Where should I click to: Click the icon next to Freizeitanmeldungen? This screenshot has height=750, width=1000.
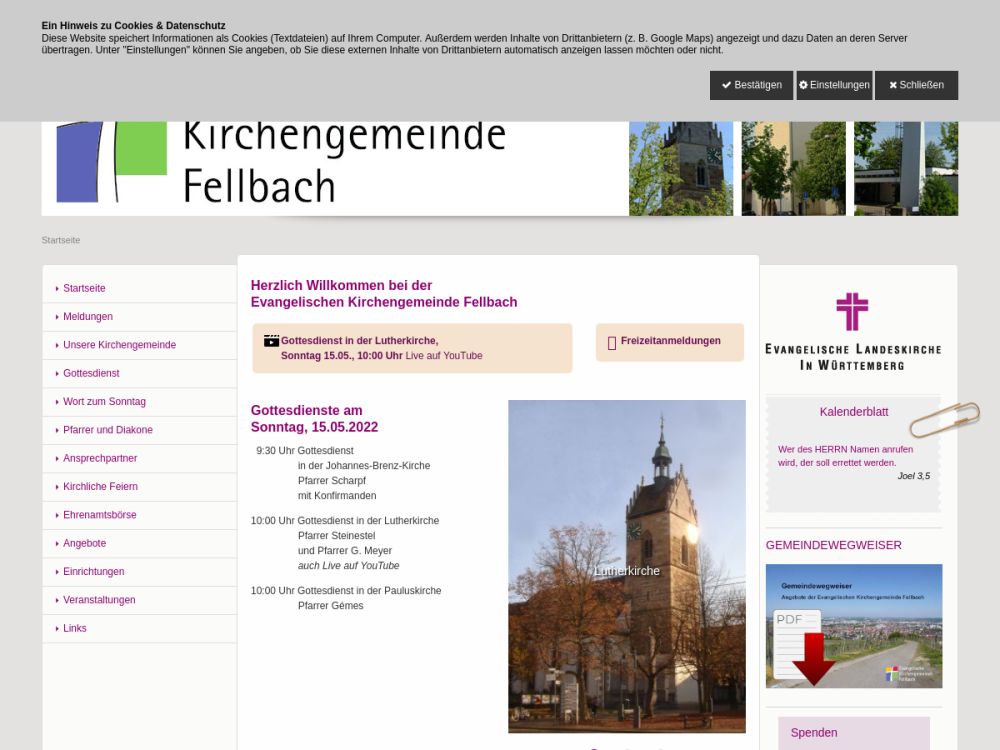tap(612, 342)
